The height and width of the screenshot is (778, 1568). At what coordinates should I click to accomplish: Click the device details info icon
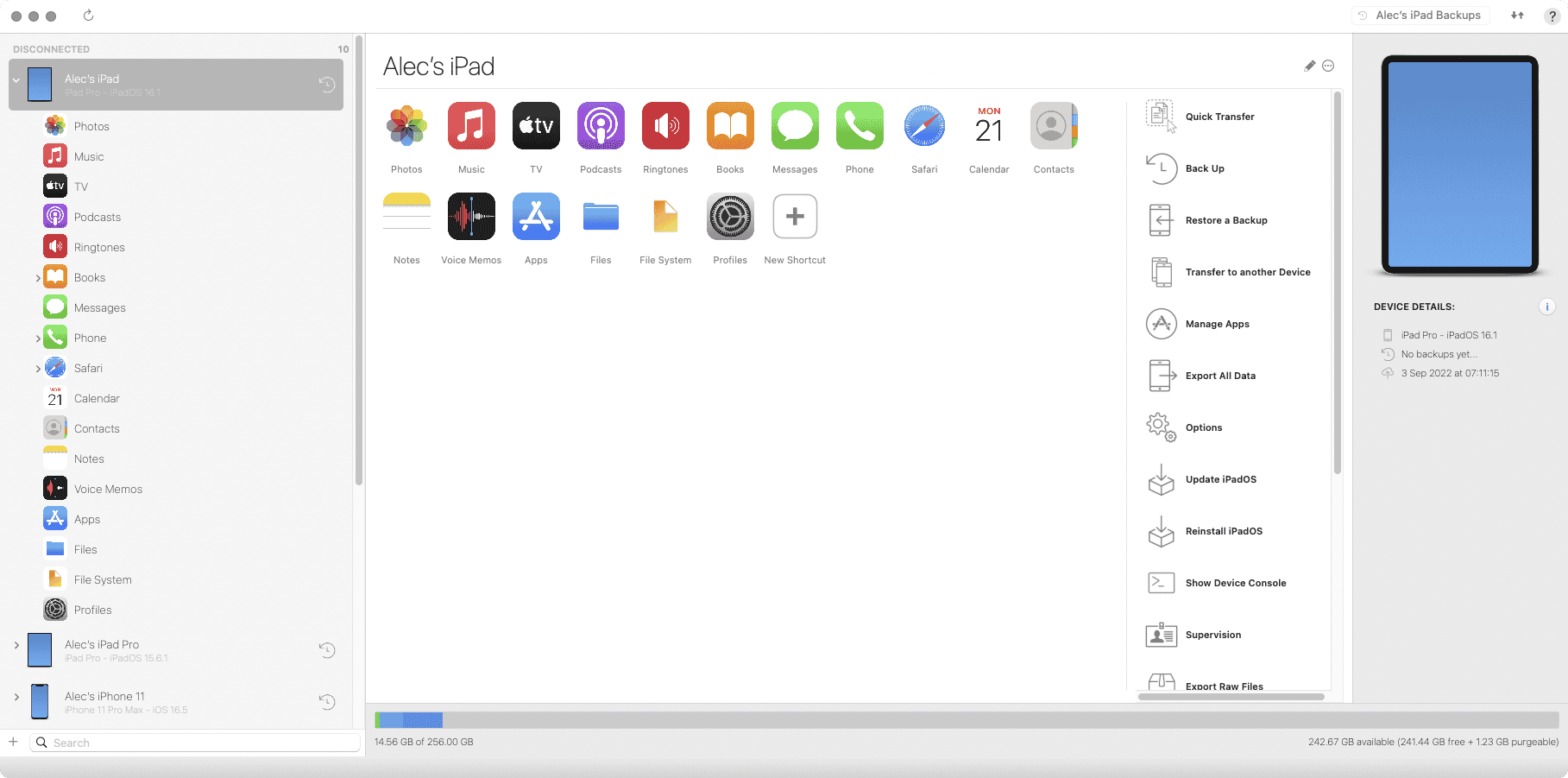(1547, 307)
